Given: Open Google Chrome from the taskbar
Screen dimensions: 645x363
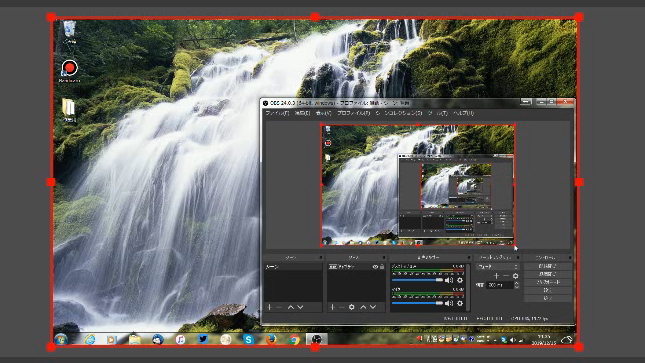Looking at the screenshot, I should point(294,340).
